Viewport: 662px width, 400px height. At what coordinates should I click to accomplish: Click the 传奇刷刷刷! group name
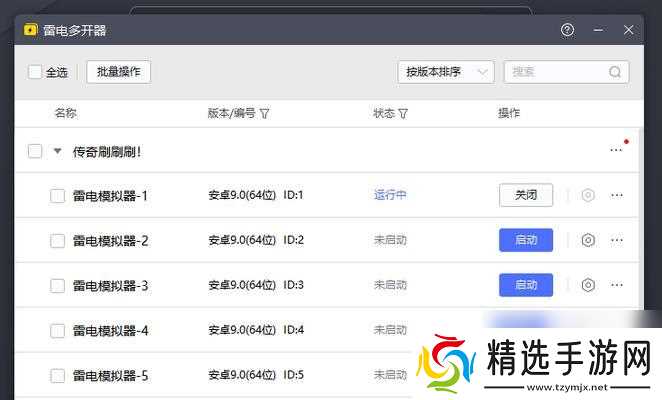(x=107, y=151)
